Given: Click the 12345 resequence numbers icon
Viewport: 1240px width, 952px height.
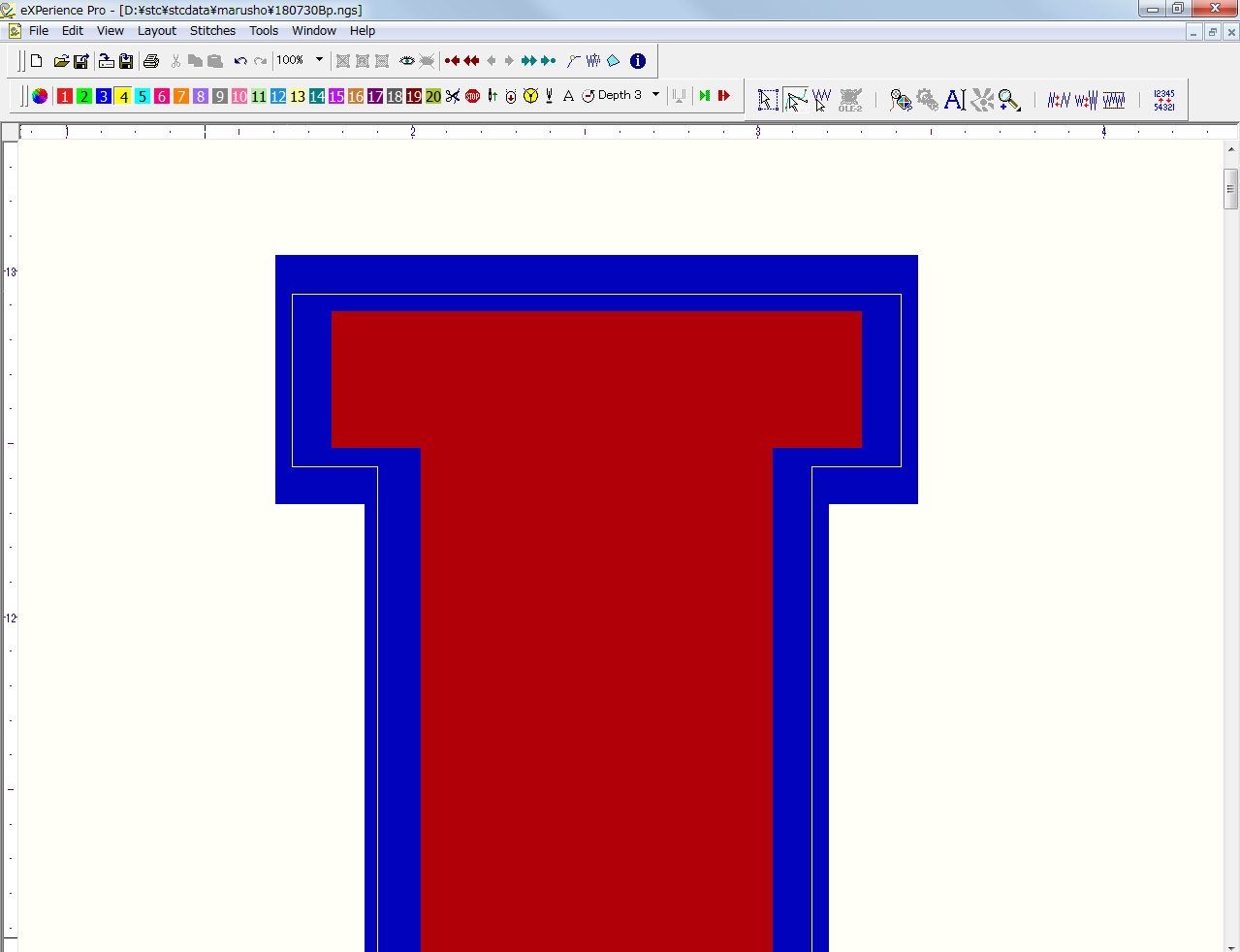Looking at the screenshot, I should coord(1164,100).
